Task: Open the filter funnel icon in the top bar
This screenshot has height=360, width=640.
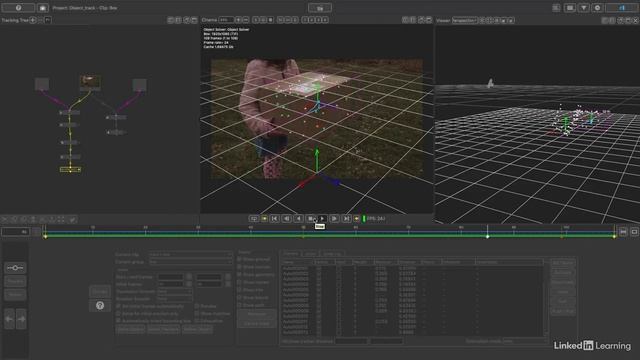Action: click(x=584, y=8)
